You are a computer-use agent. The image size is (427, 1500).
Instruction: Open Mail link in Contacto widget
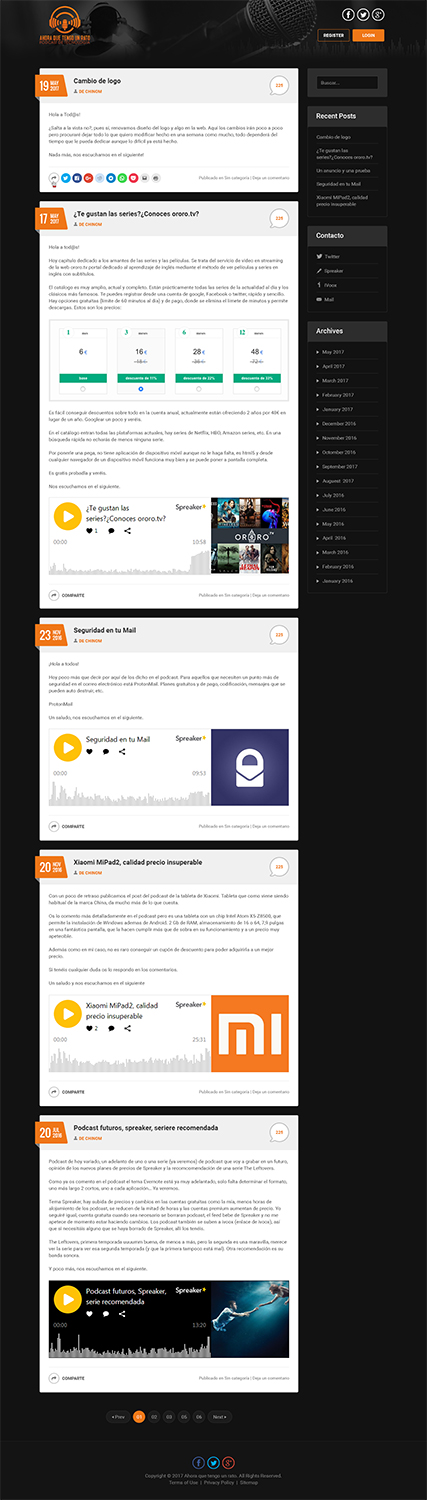pyautogui.click(x=326, y=299)
